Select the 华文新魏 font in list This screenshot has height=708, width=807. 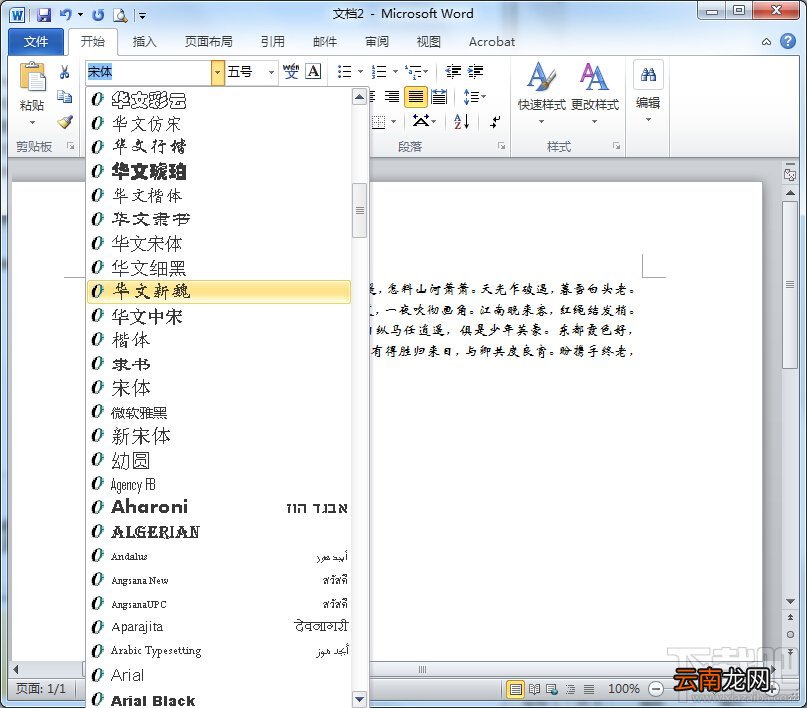tap(219, 292)
